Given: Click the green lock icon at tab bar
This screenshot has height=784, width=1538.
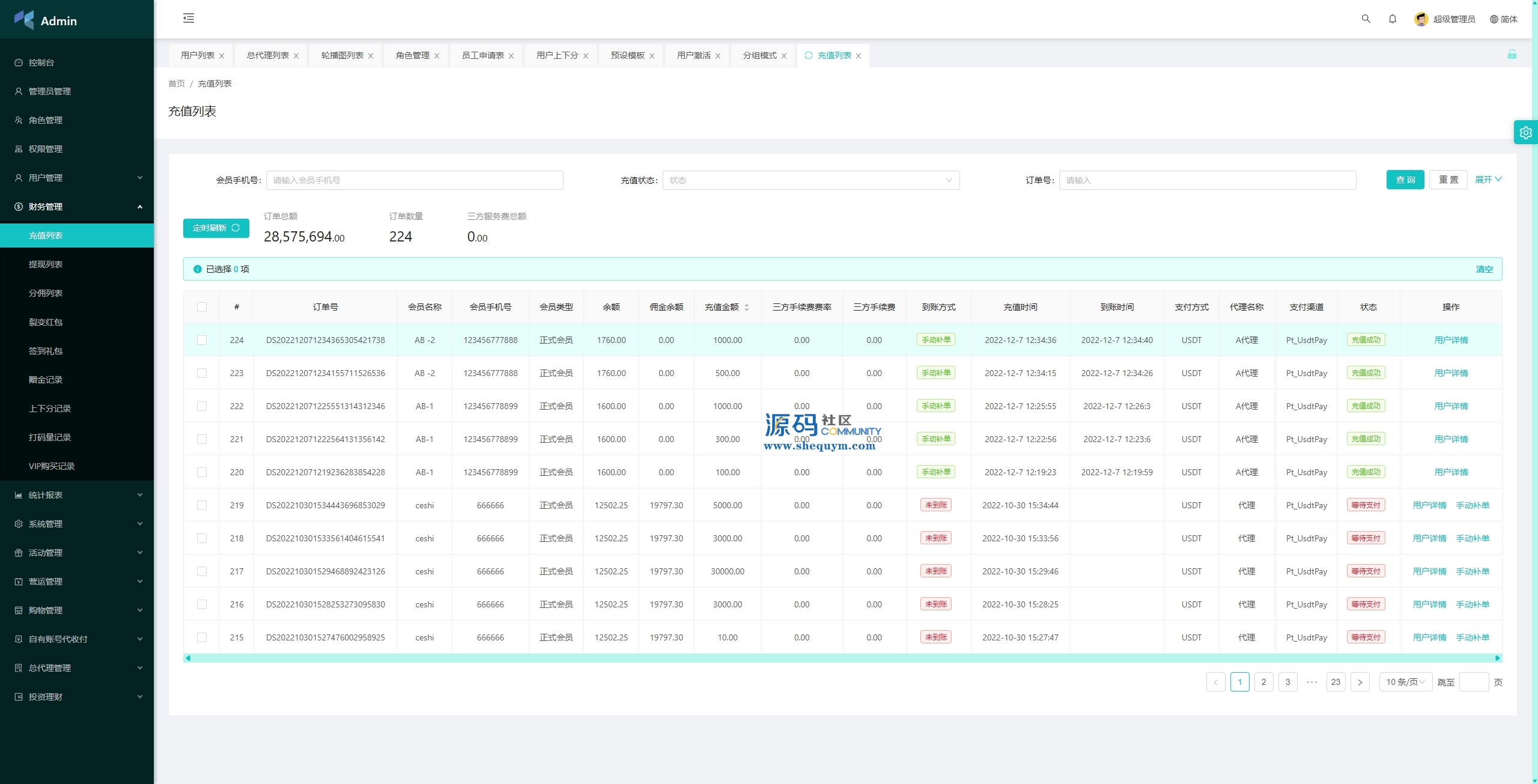Looking at the screenshot, I should click(1512, 55).
